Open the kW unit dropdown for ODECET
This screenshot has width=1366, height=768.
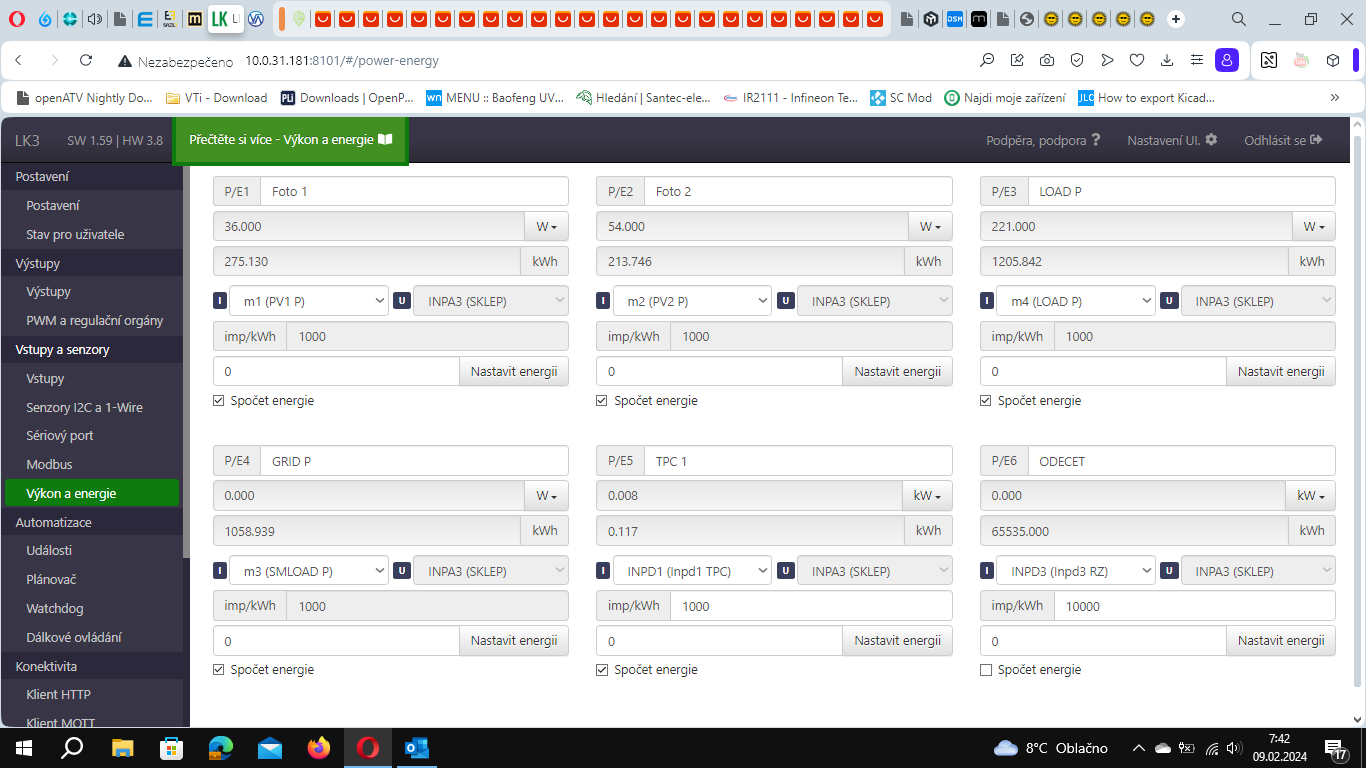[x=1311, y=496]
